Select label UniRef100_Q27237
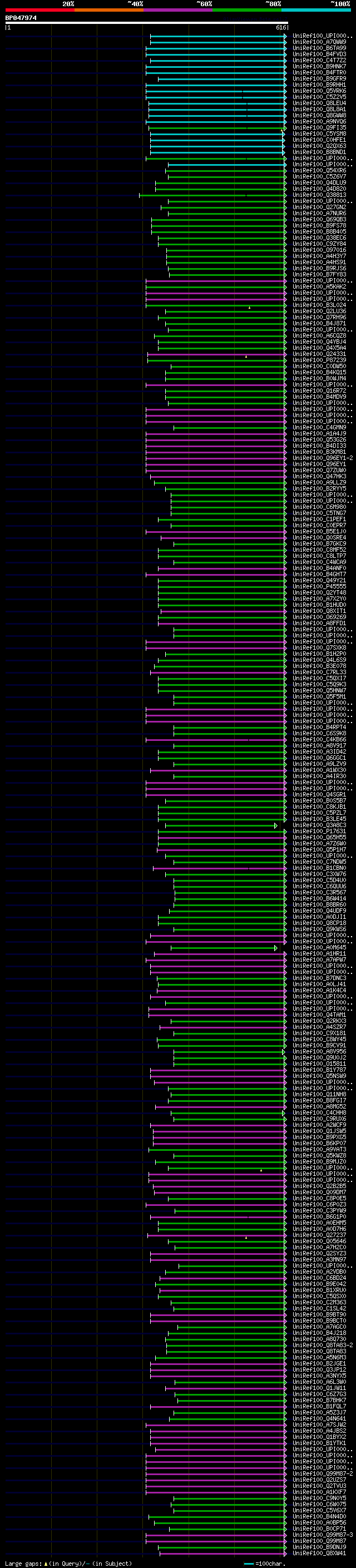 click(x=319, y=1235)
